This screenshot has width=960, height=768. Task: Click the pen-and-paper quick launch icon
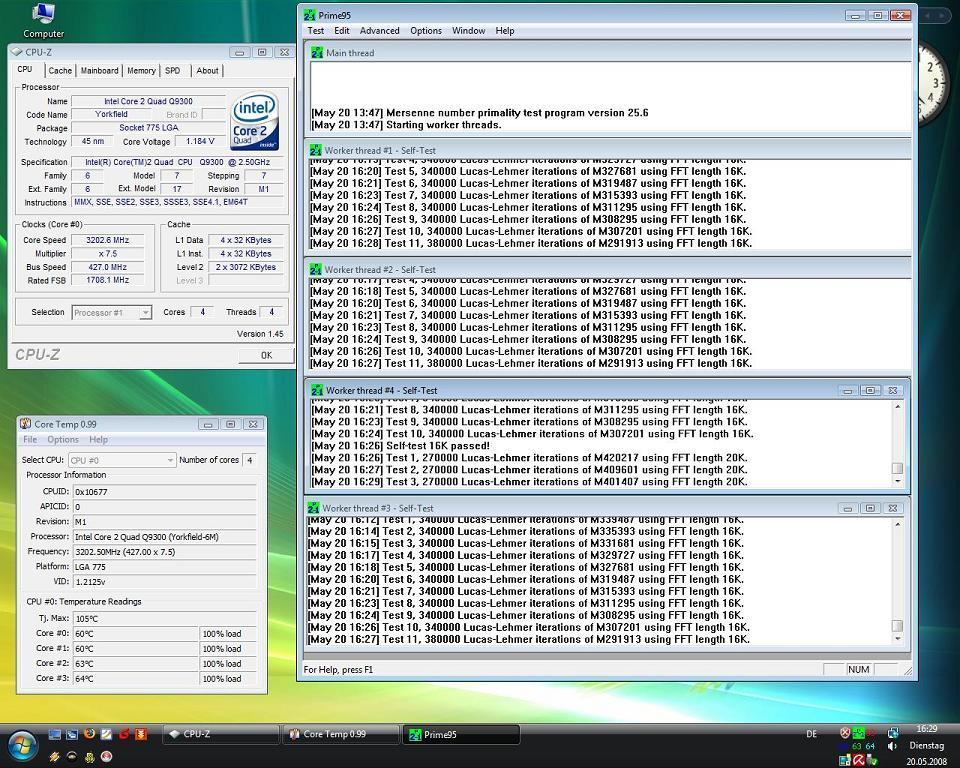pos(107,734)
